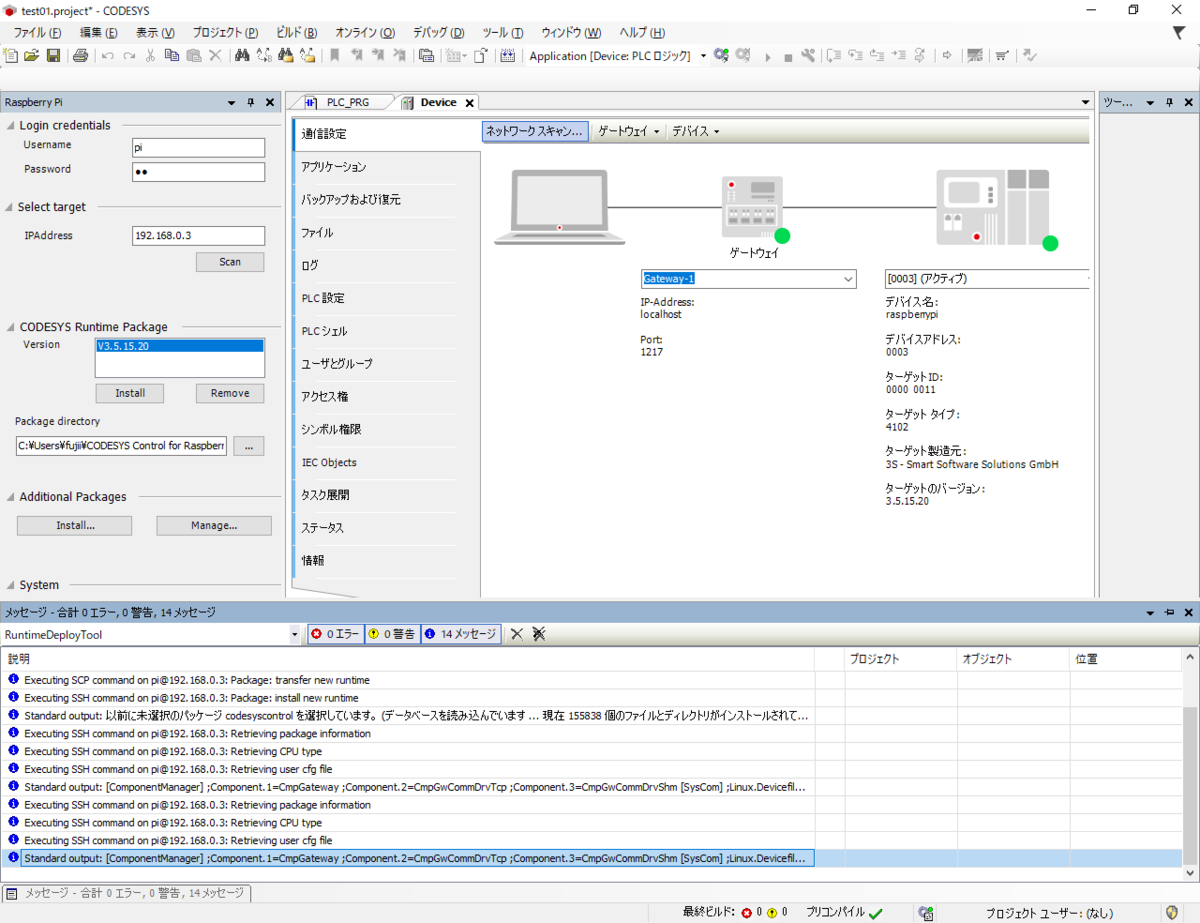
Task: Click the Remove button
Action: coord(230,393)
